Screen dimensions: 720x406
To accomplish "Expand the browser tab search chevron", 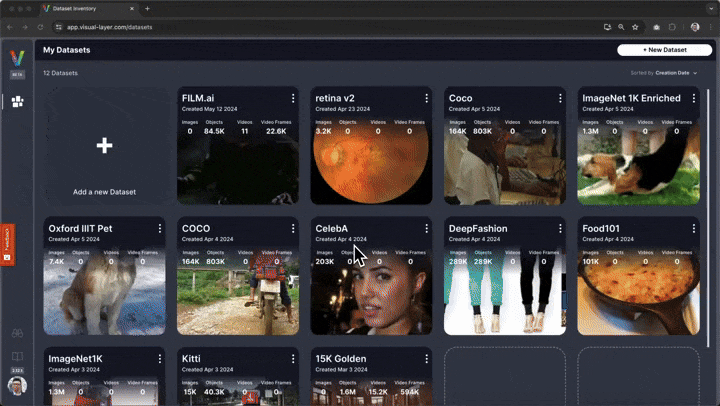I will pos(711,9).
